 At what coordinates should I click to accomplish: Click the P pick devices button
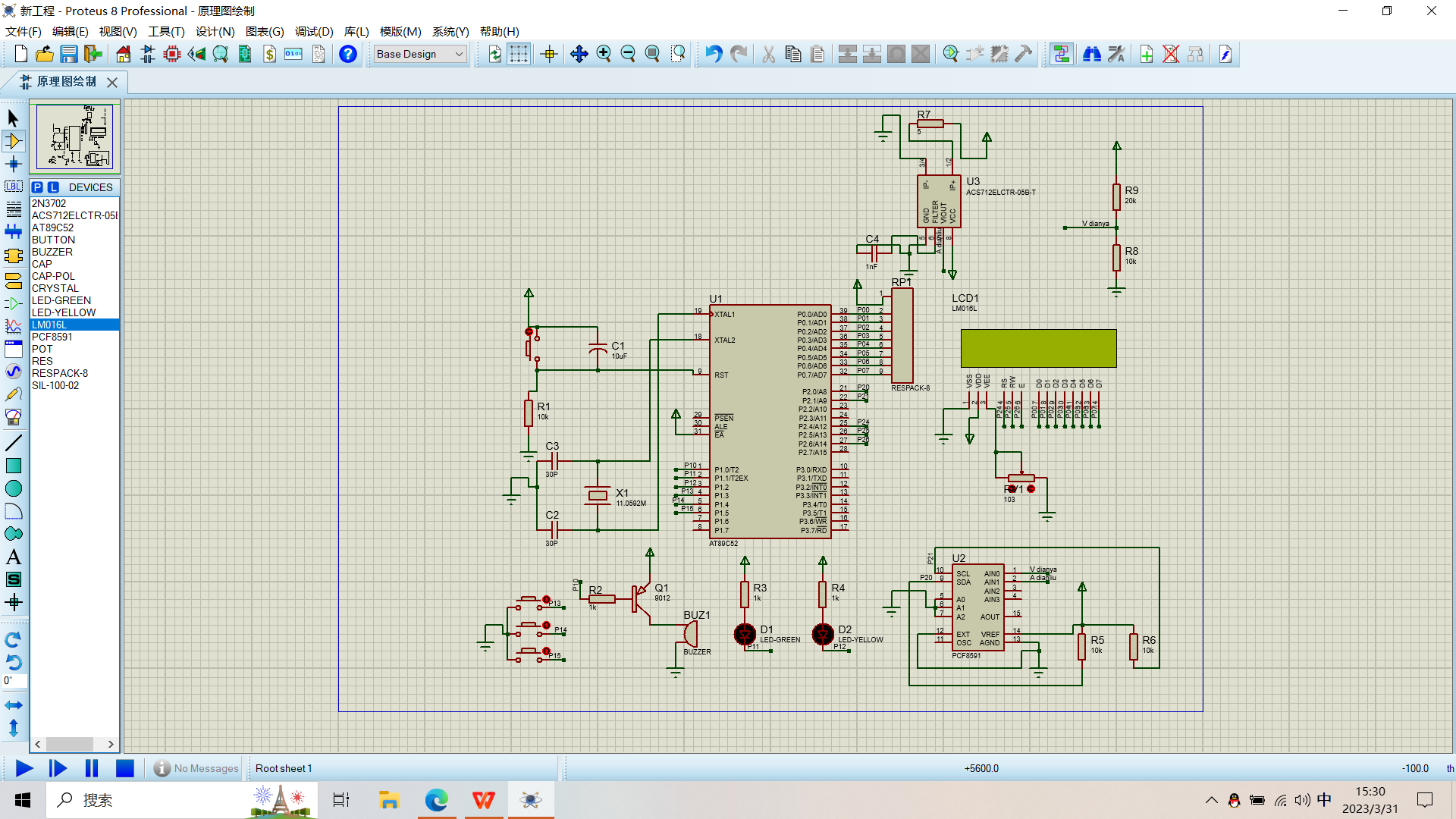(37, 187)
